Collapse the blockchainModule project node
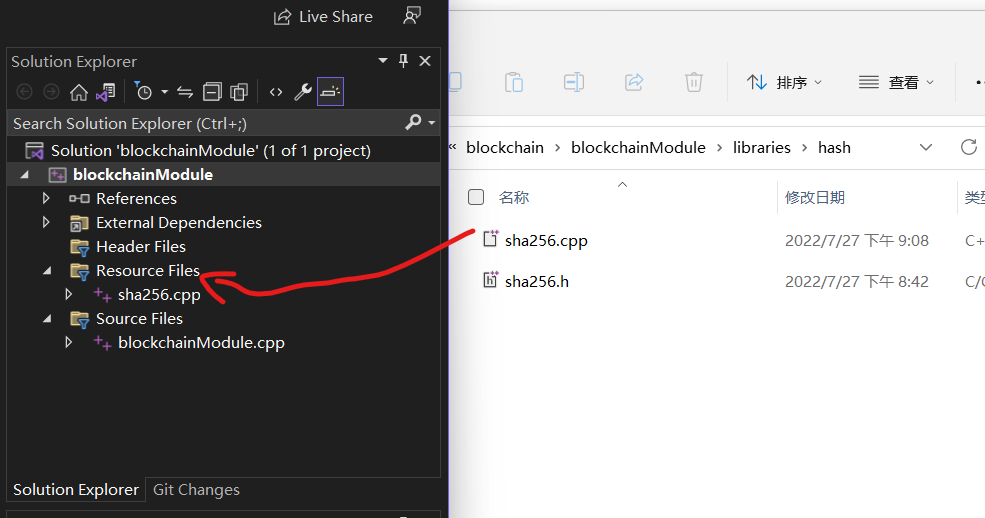 click(x=24, y=175)
